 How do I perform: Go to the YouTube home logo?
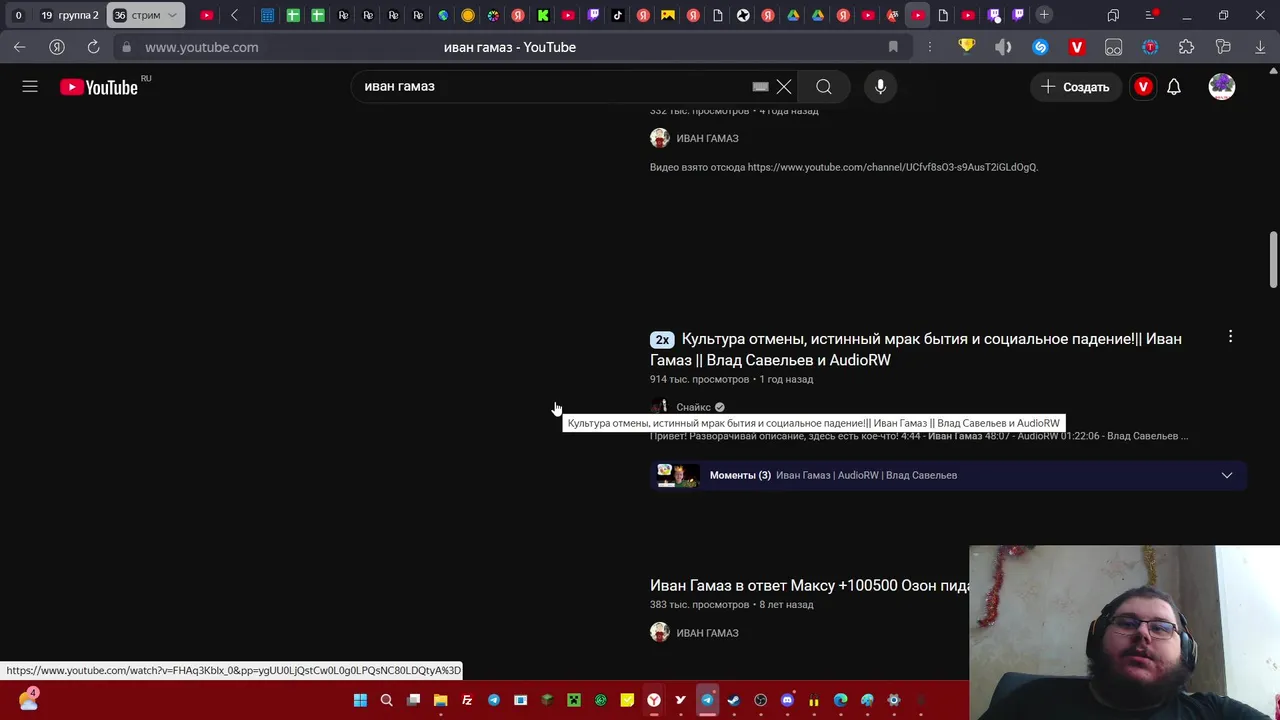99,87
